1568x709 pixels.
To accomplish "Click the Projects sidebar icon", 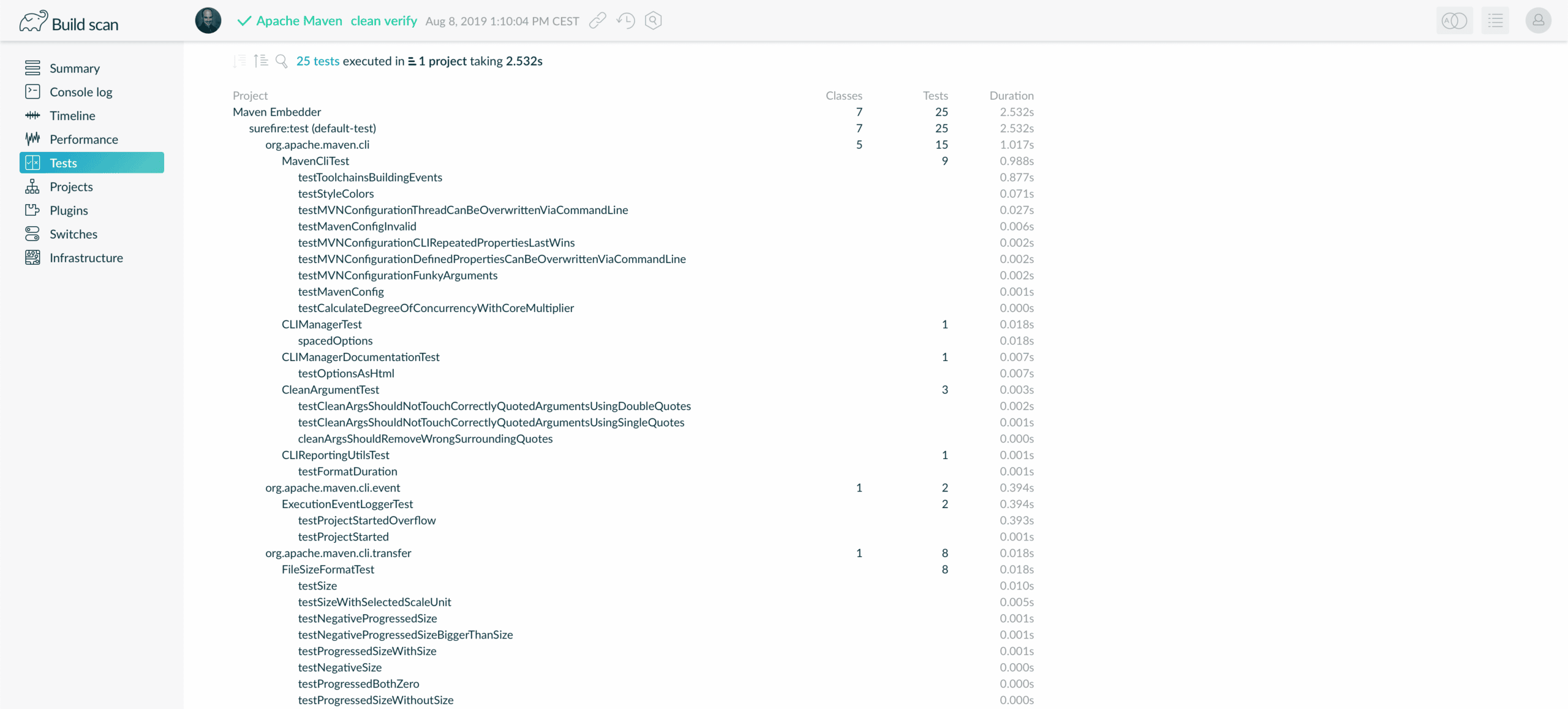I will [32, 187].
